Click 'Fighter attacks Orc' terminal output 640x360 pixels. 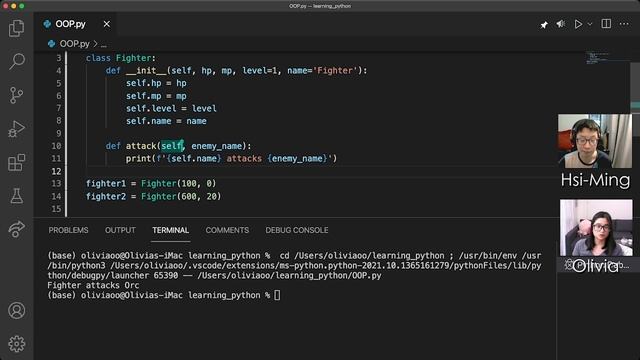point(93,285)
